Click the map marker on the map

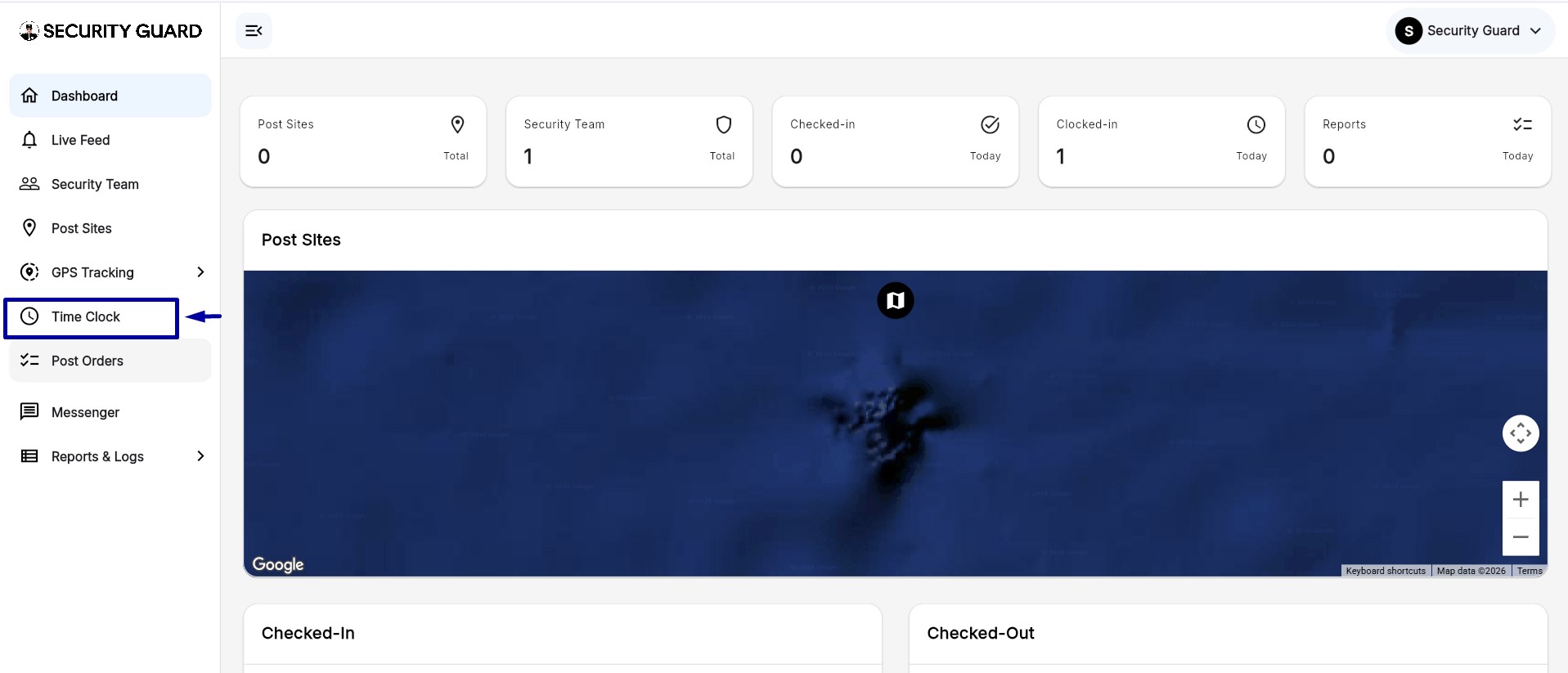point(896,301)
